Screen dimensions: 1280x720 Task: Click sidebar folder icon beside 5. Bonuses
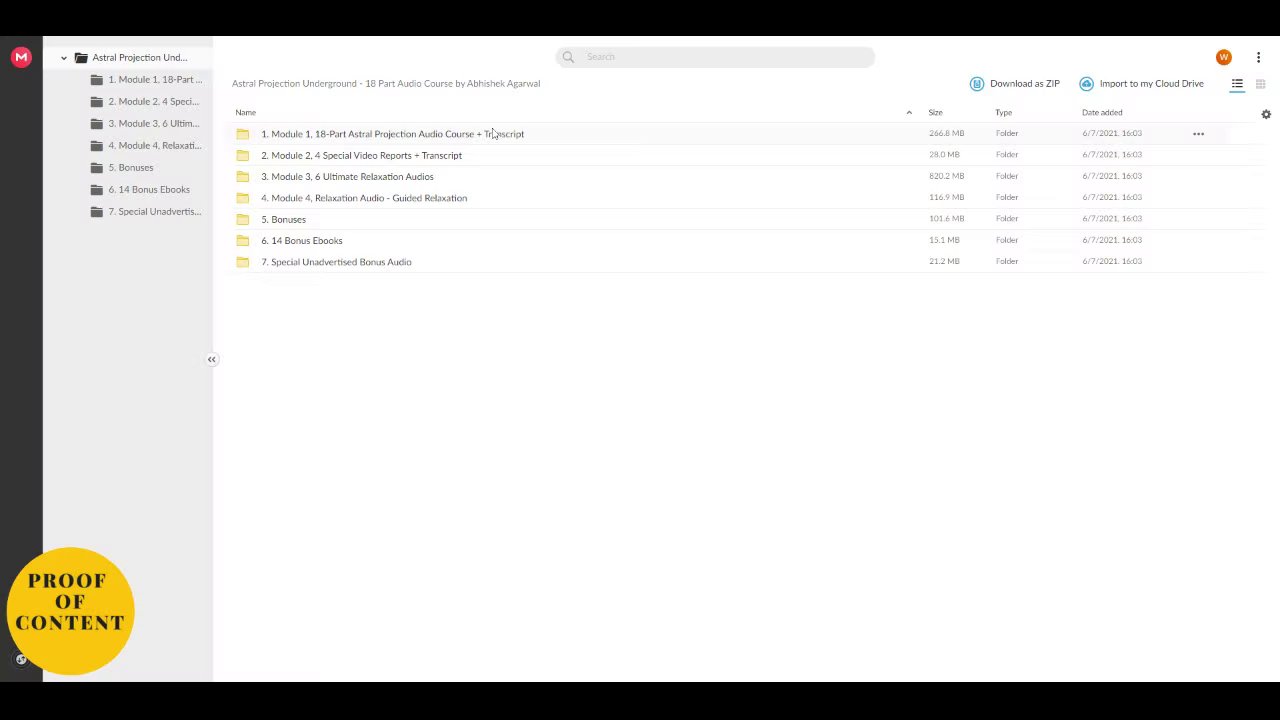(x=96, y=168)
